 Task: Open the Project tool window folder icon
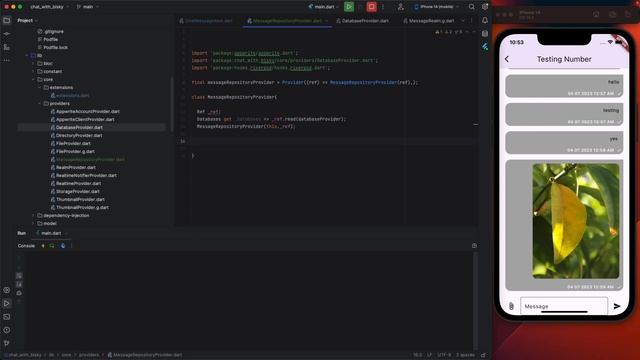click(x=7, y=20)
